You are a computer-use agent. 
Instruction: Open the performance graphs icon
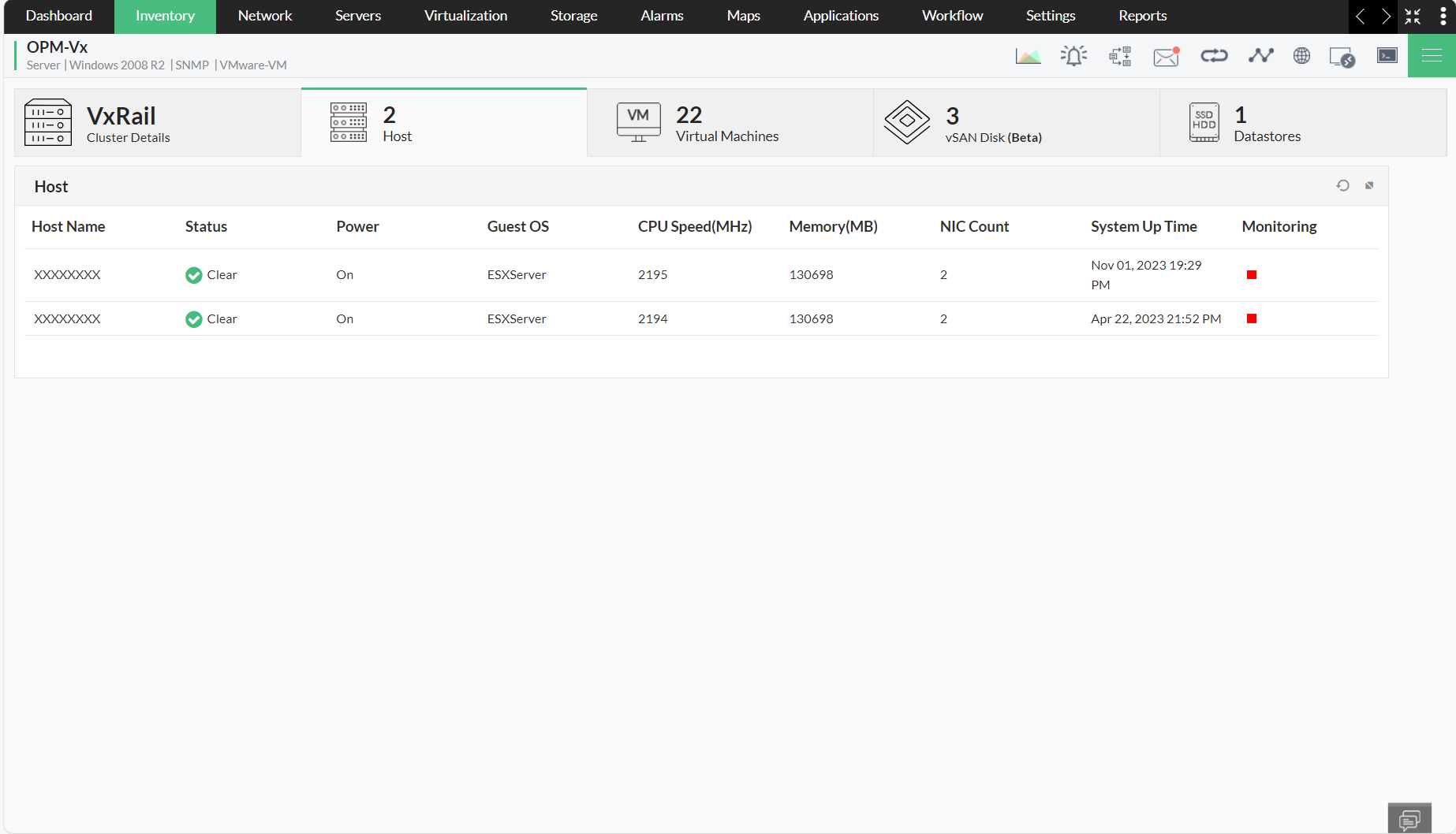click(1028, 55)
